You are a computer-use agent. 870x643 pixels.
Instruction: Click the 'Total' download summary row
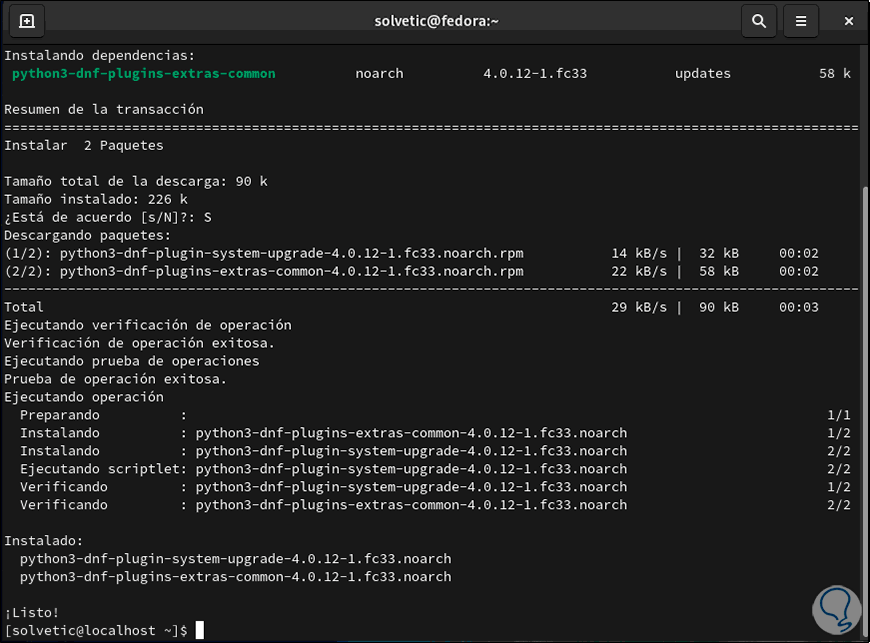click(x=24, y=307)
